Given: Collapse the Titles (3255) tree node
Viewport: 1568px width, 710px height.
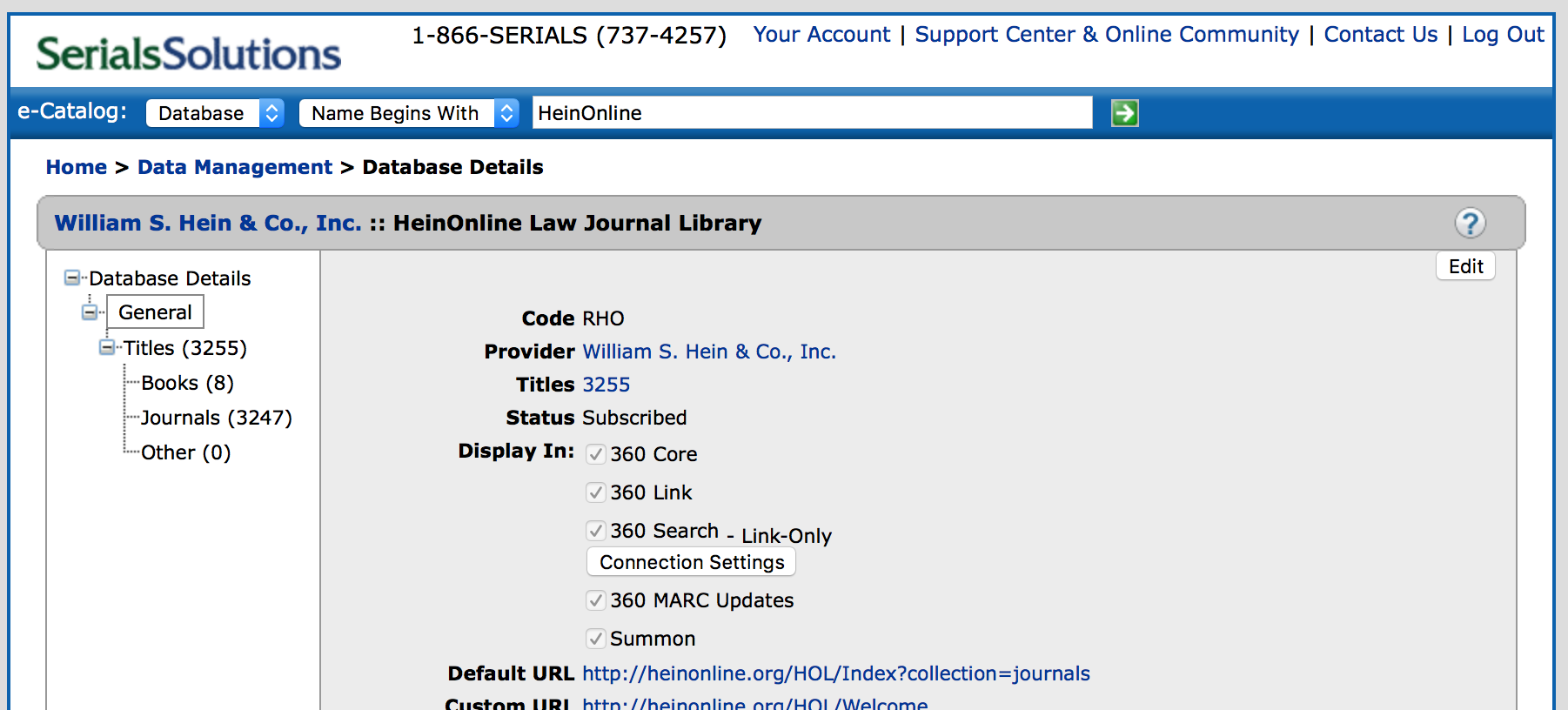Looking at the screenshot, I should 107,348.
